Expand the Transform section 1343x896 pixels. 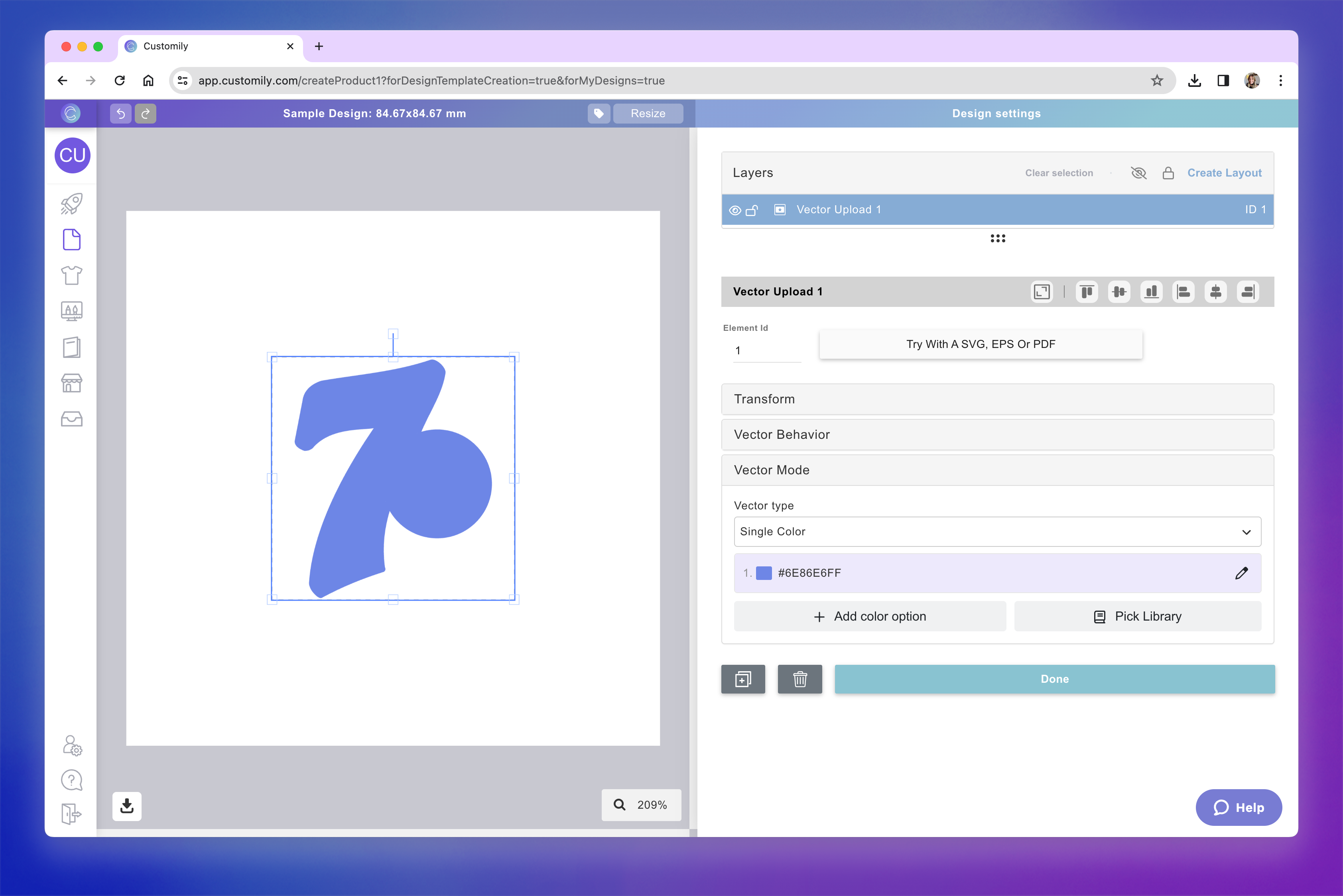[x=997, y=399]
